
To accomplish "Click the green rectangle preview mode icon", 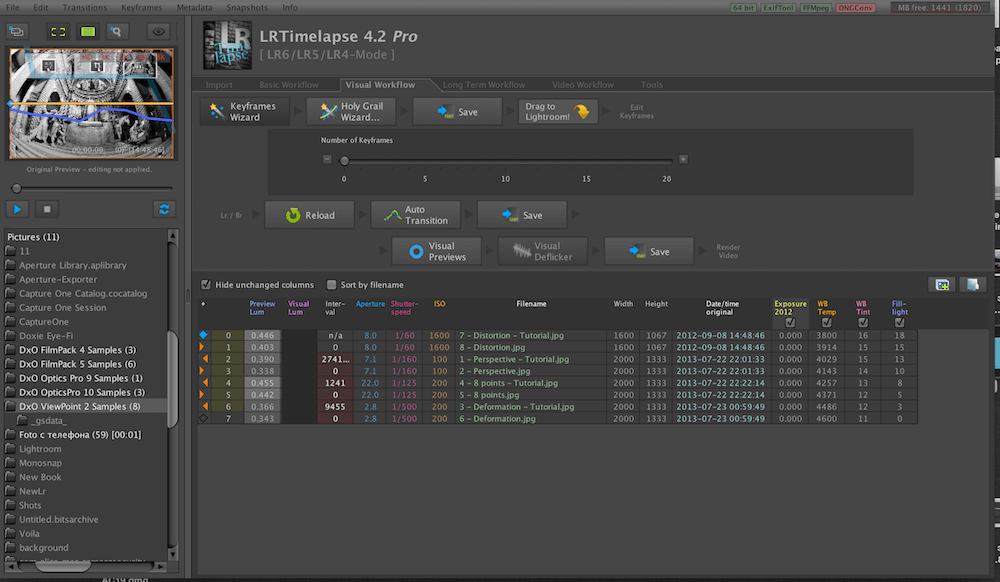I will point(87,31).
